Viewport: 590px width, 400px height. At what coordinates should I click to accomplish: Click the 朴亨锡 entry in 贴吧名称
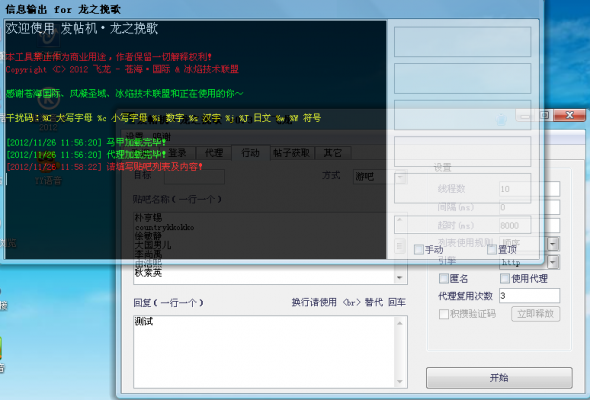coord(148,218)
